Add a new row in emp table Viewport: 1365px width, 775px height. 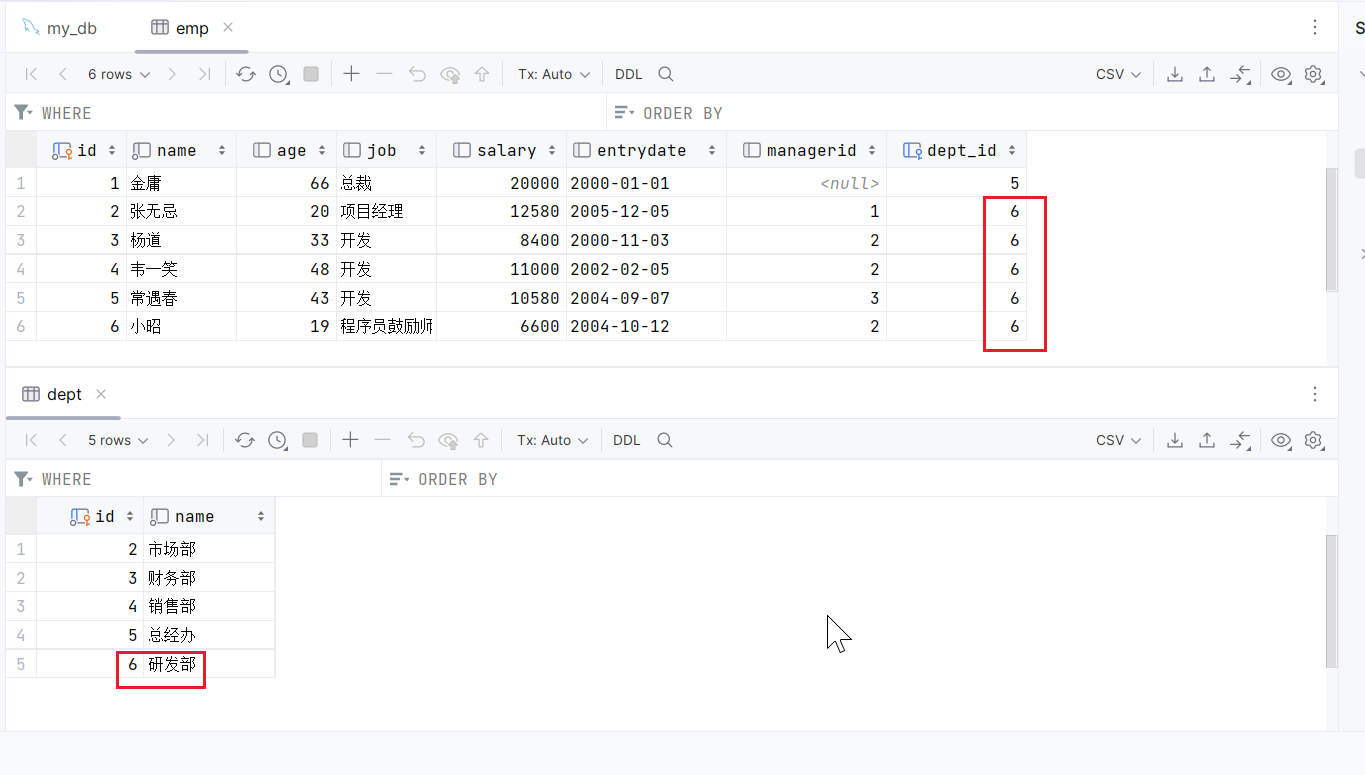coord(351,74)
